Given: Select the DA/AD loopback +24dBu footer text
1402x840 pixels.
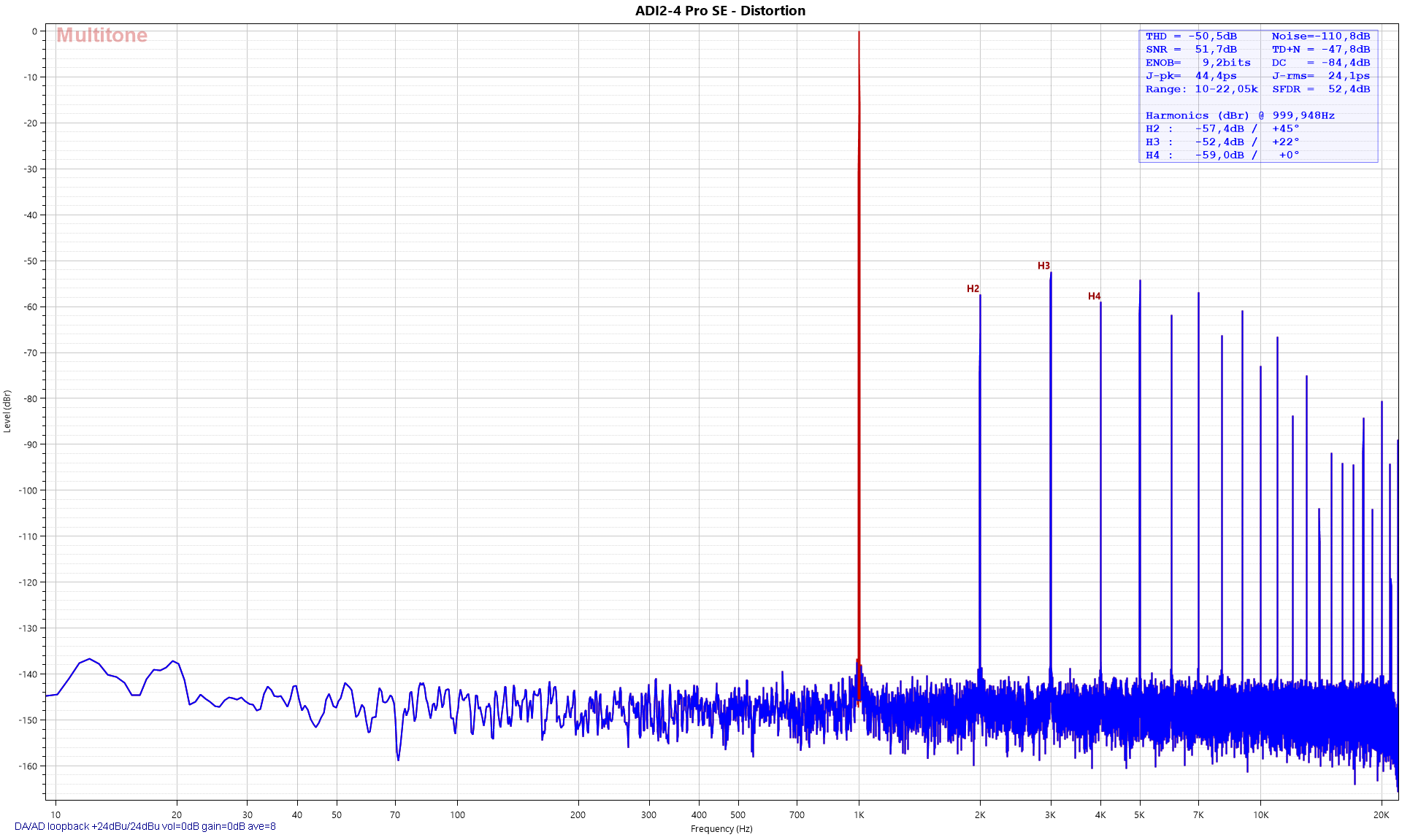Looking at the screenshot, I should [x=145, y=826].
